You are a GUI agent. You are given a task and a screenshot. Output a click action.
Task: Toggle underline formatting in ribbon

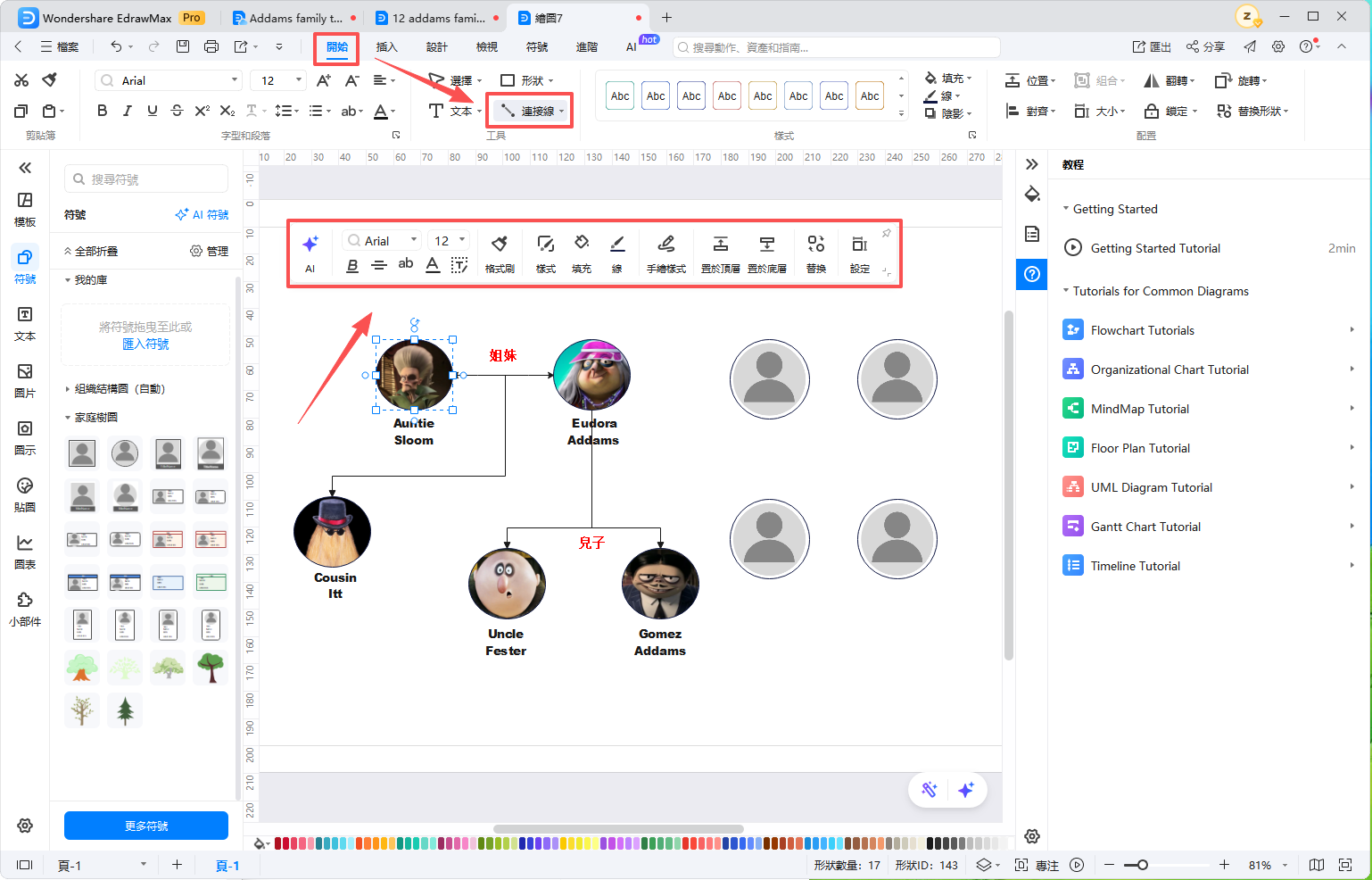[x=152, y=111]
